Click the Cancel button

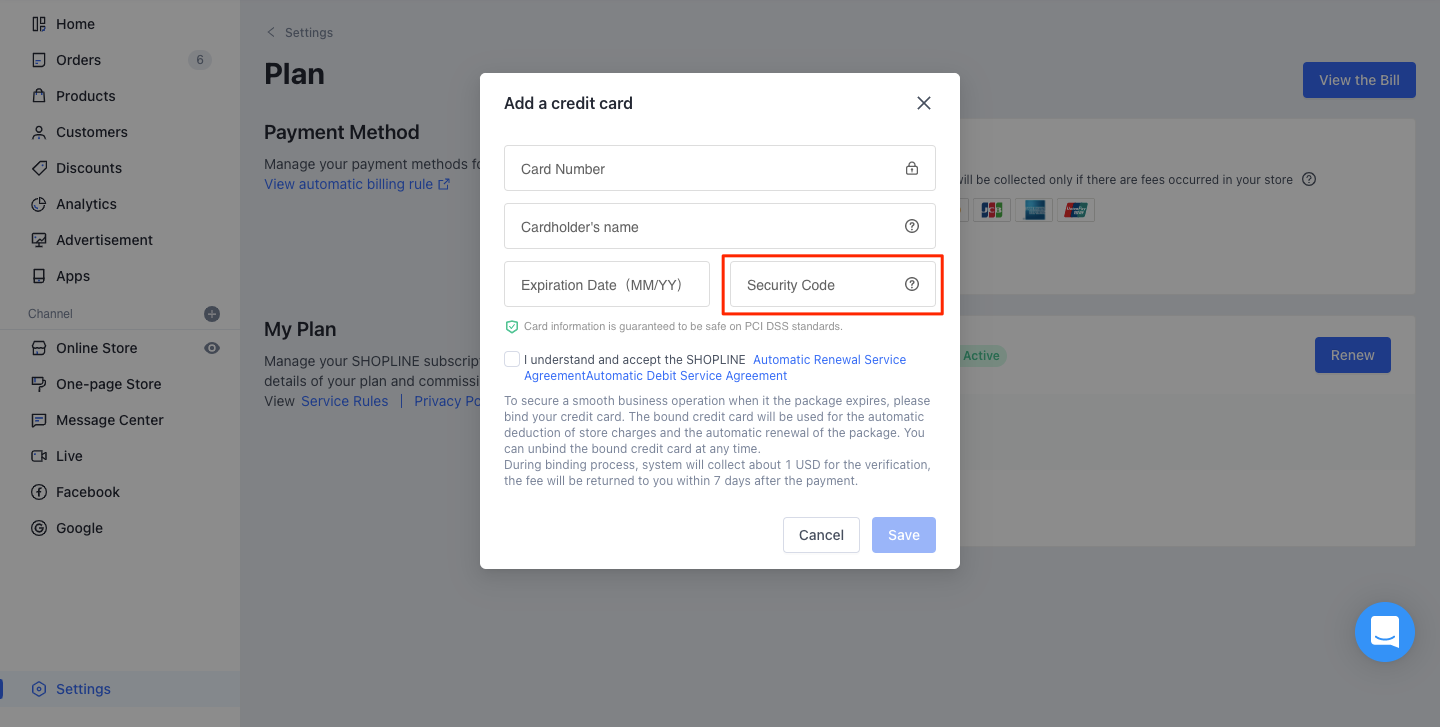(x=821, y=535)
